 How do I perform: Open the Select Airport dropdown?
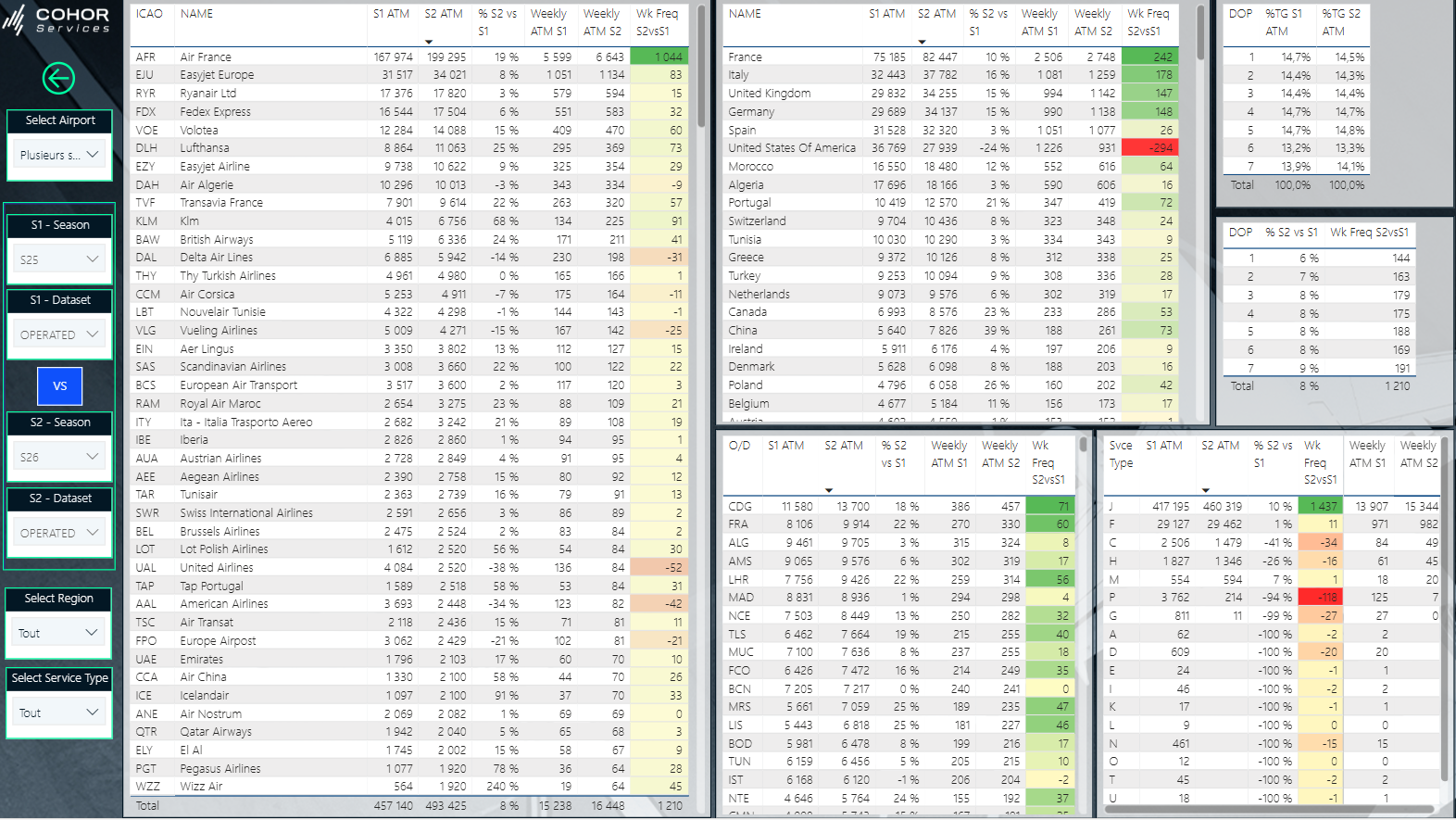[x=59, y=155]
